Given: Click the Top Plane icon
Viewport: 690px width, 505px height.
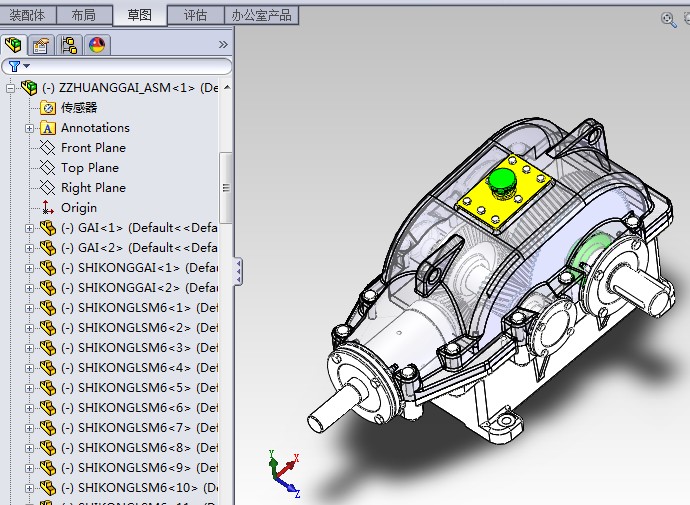Looking at the screenshot, I should 48,168.
